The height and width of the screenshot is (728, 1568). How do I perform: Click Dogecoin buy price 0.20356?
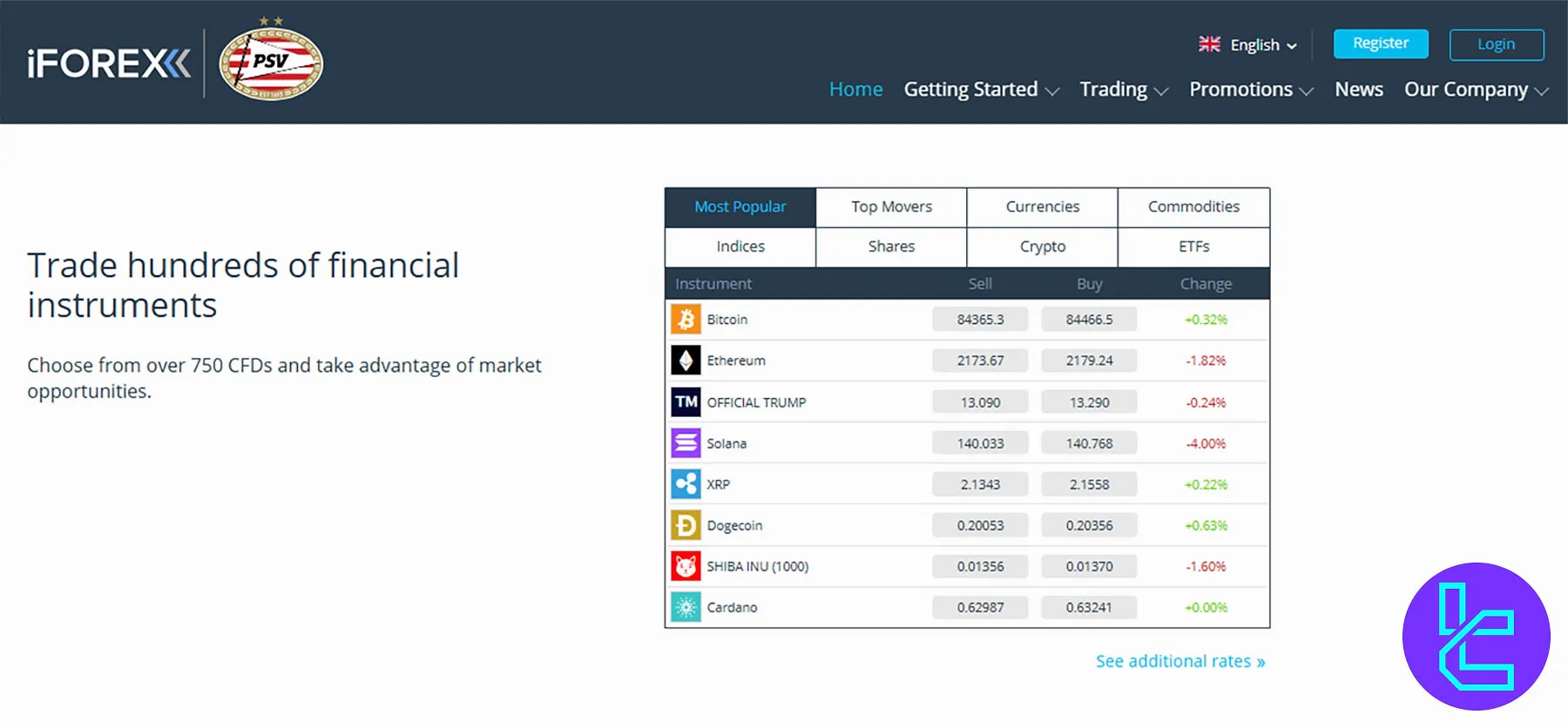pyautogui.click(x=1089, y=526)
